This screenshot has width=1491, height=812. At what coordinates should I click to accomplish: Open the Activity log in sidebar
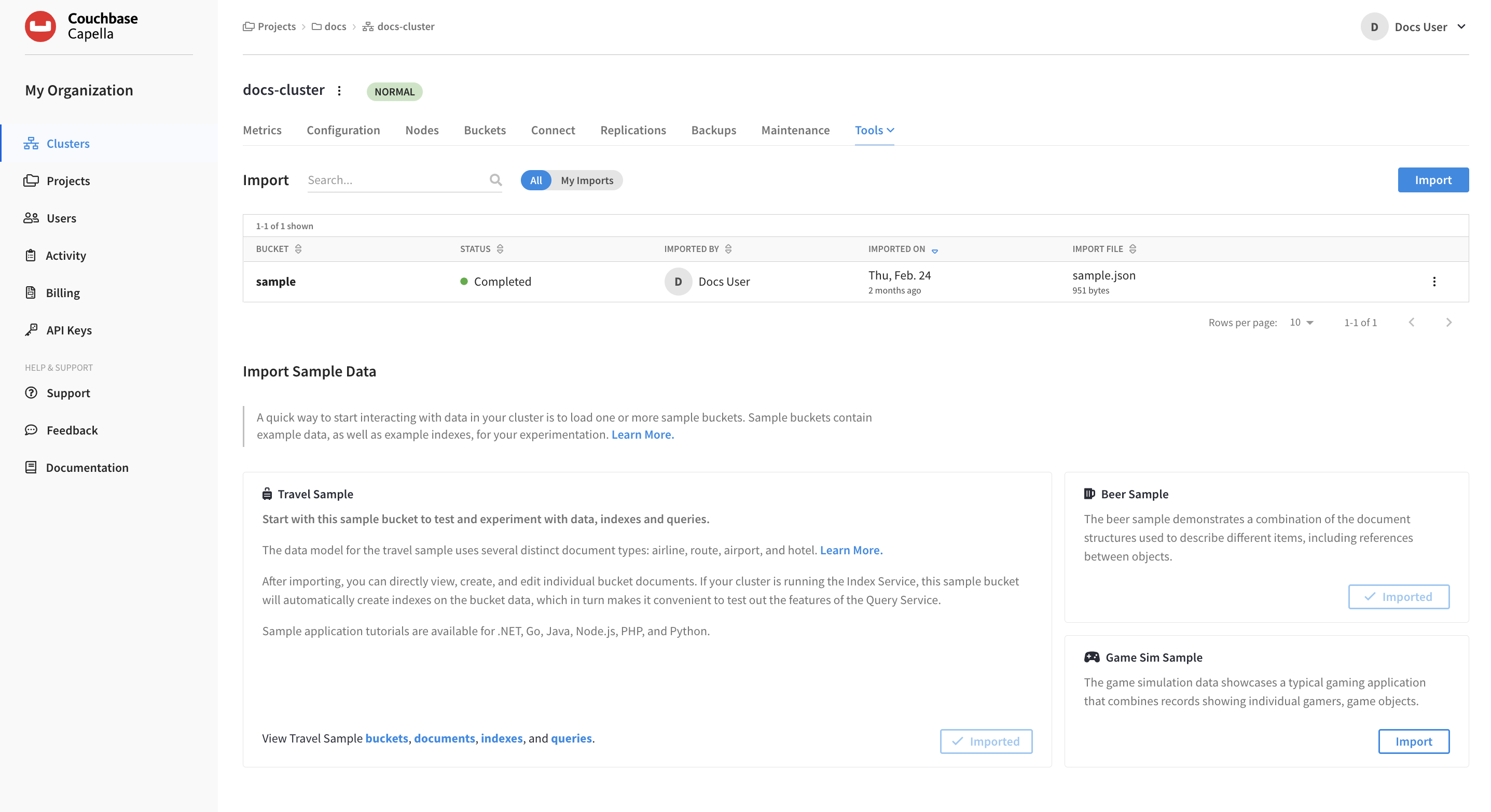click(65, 255)
